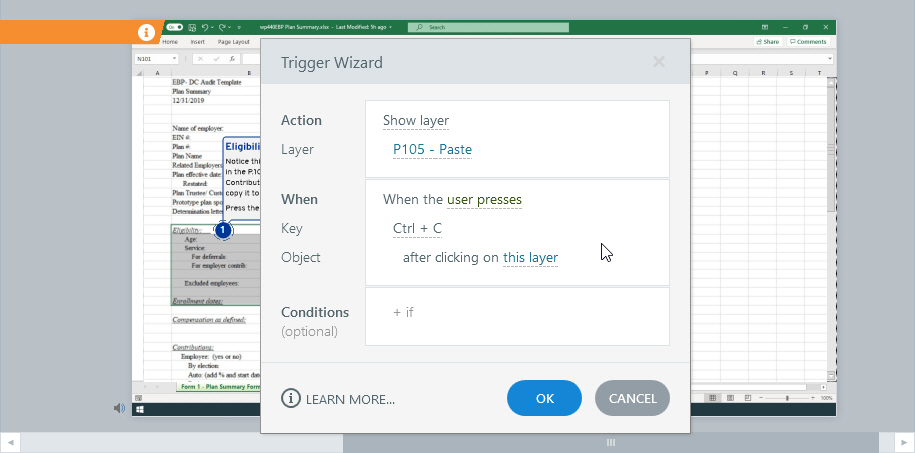Click the Insert Function fx icon
915x453 pixels.
click(232, 59)
